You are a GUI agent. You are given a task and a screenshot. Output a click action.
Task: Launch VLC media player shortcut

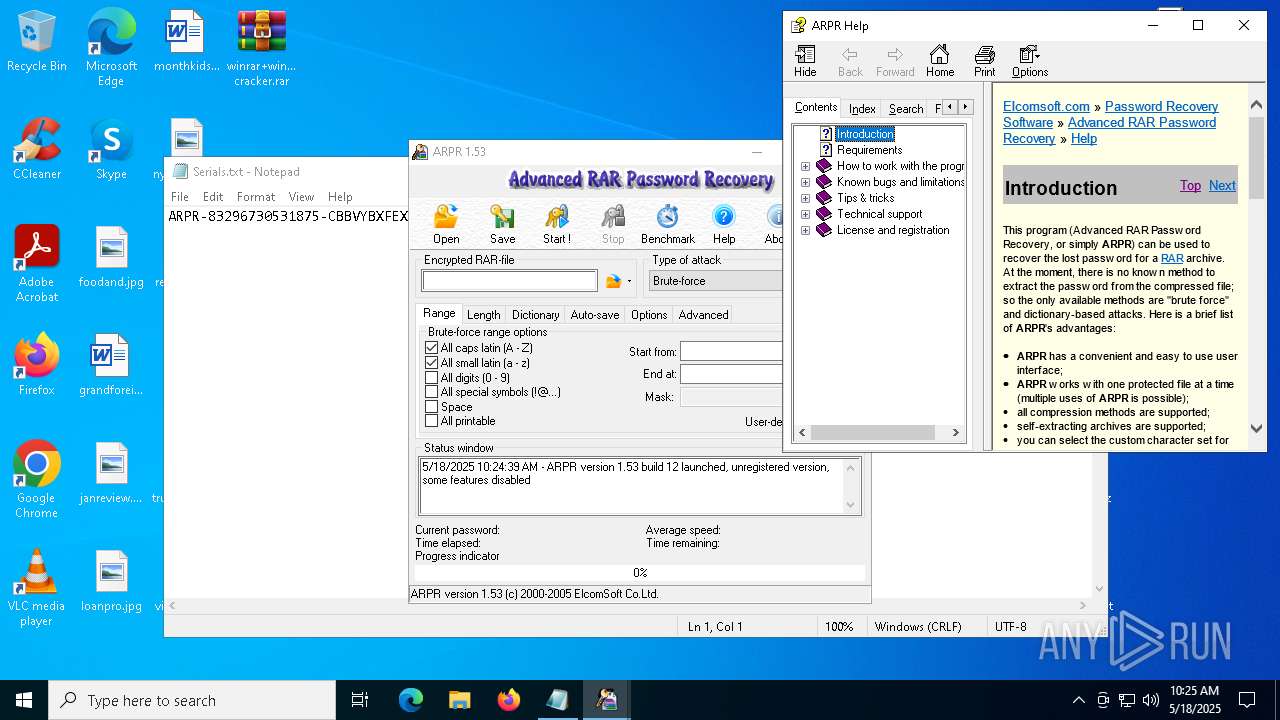(x=37, y=588)
